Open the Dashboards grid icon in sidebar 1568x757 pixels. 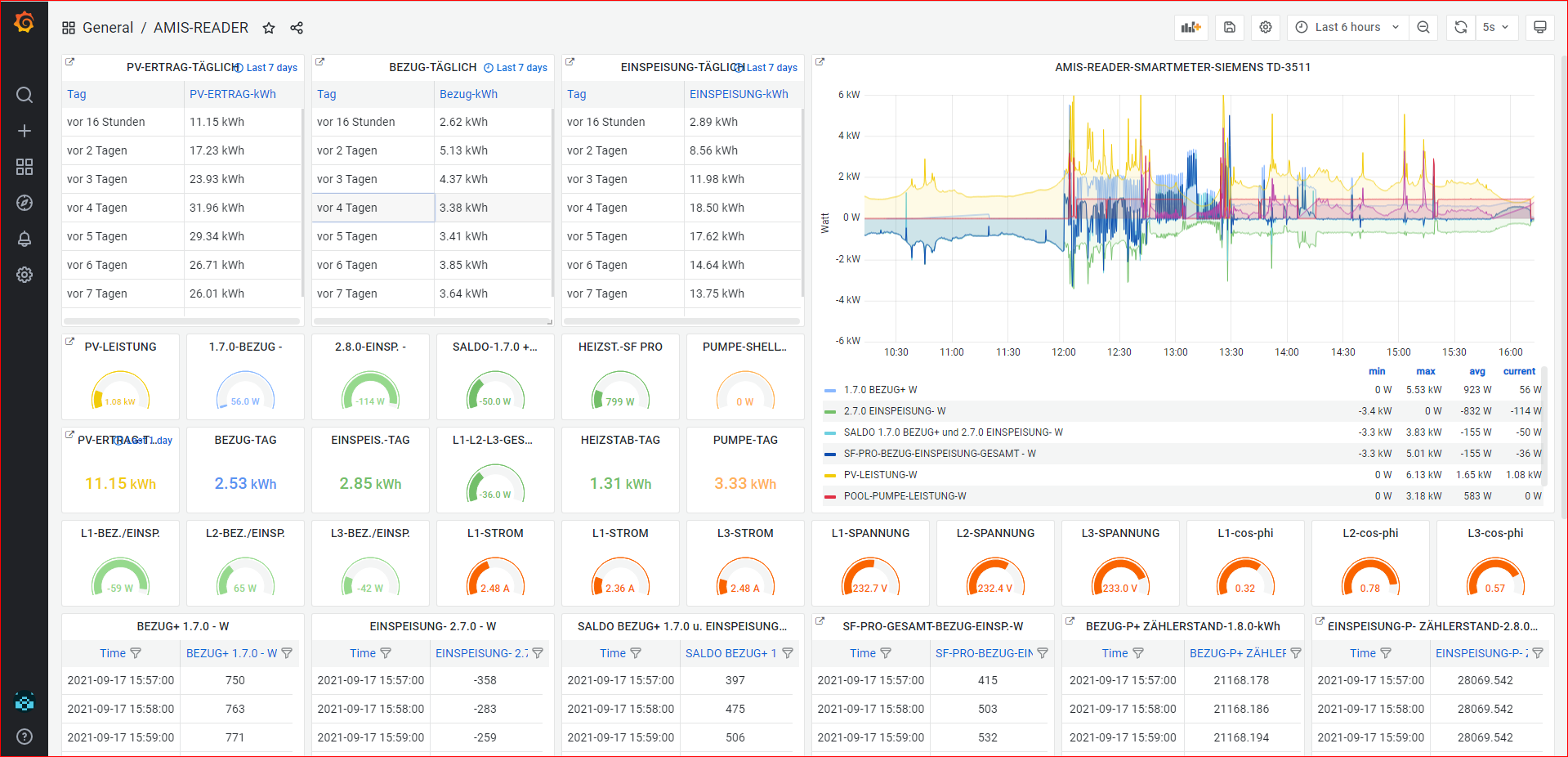point(25,167)
